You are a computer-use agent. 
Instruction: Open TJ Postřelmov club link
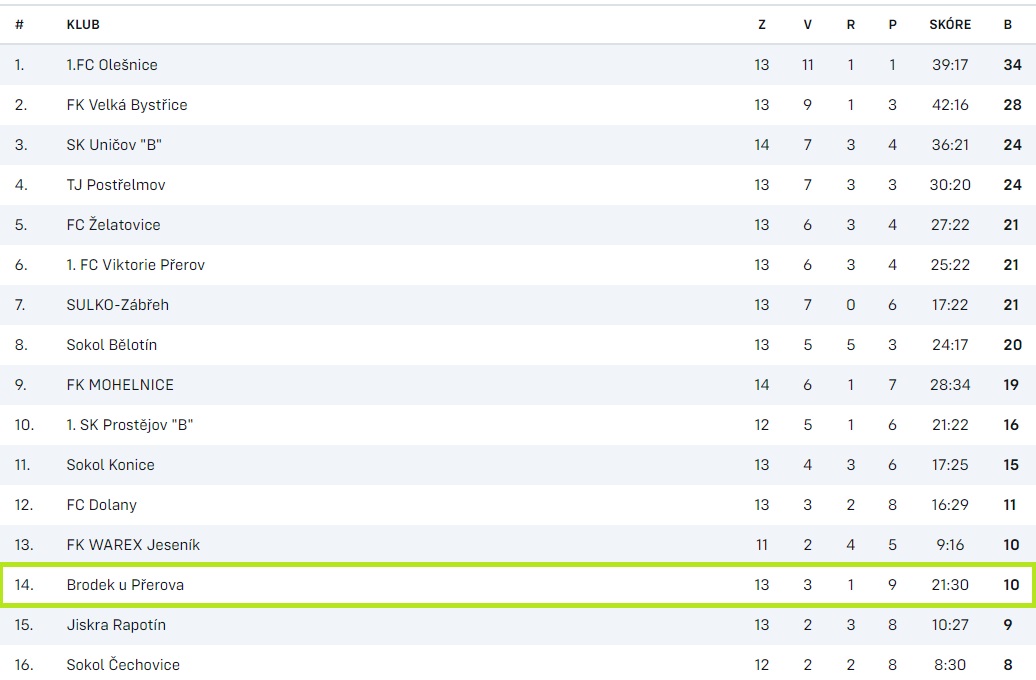tap(116, 185)
